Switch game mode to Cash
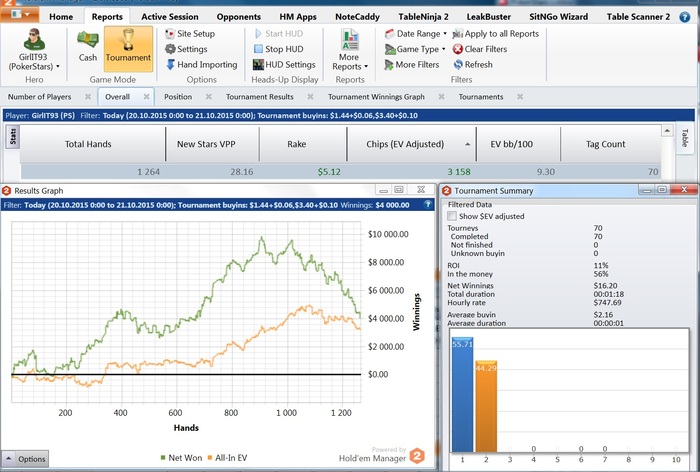700x472 pixels. (x=88, y=46)
